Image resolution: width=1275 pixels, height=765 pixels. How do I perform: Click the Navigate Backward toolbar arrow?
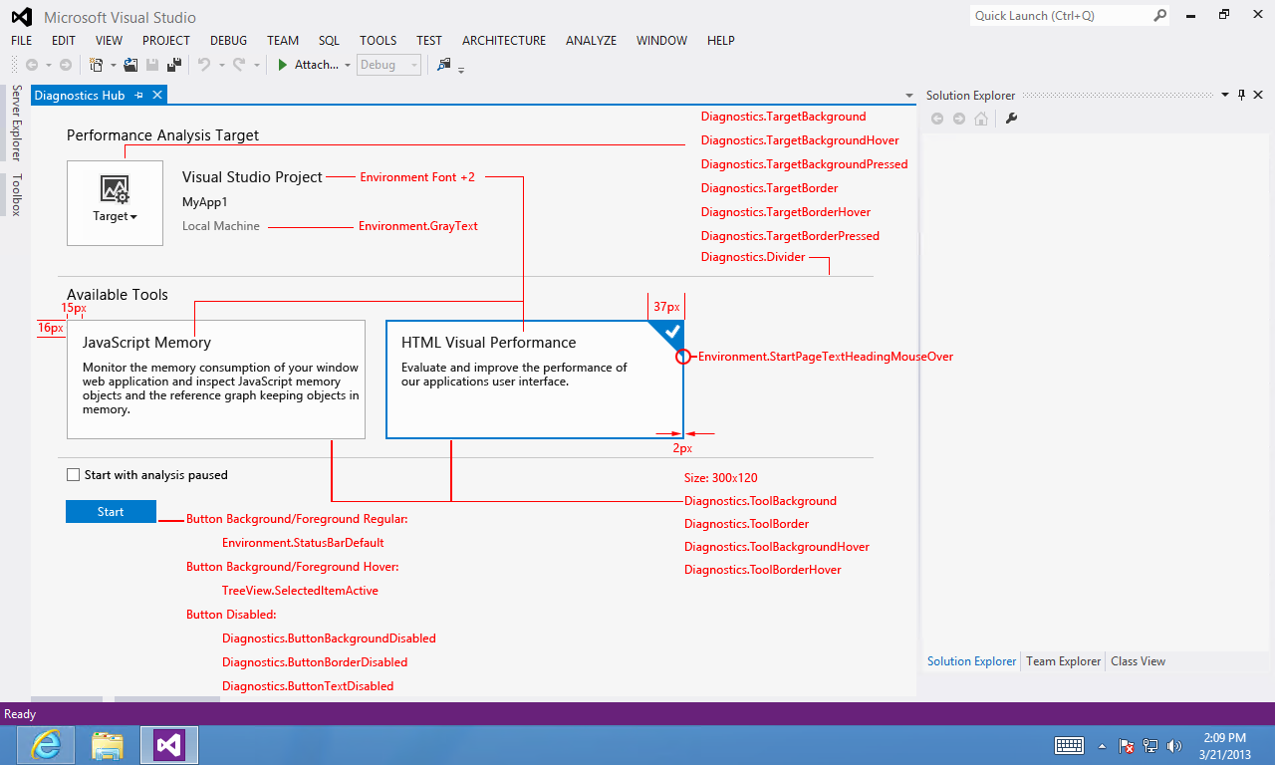tap(32, 65)
